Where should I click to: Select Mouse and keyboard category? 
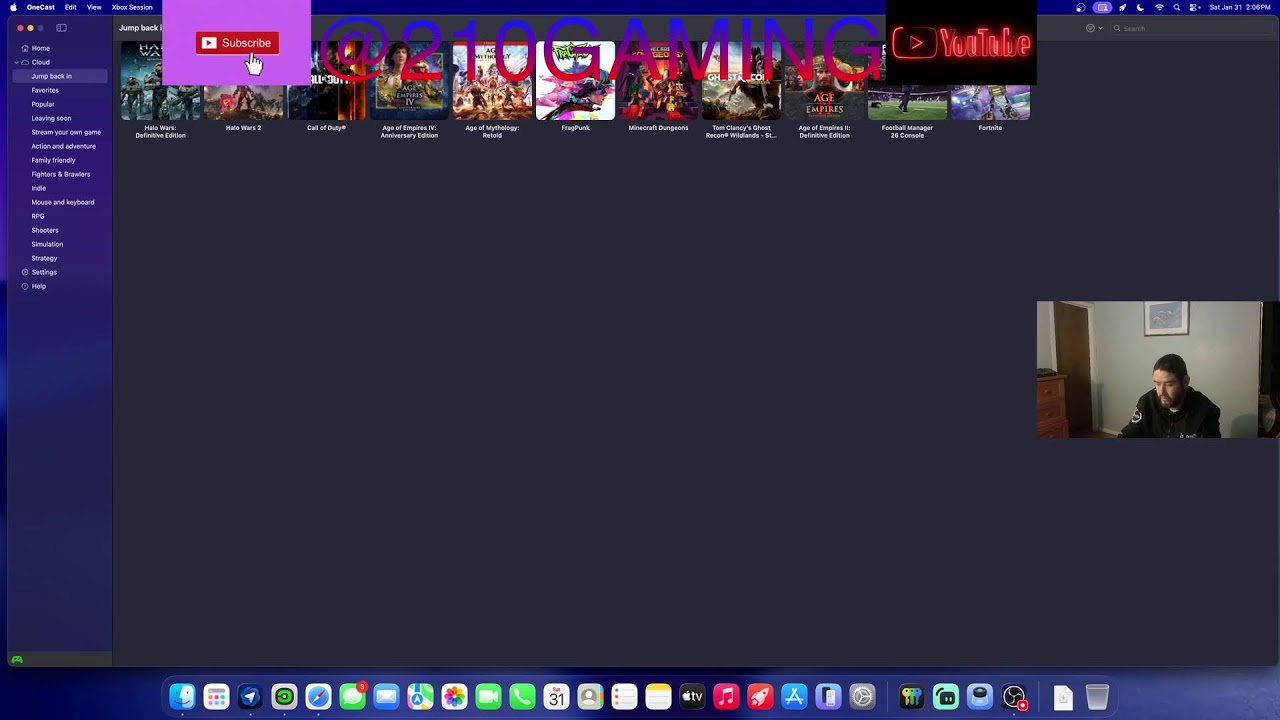[62, 202]
